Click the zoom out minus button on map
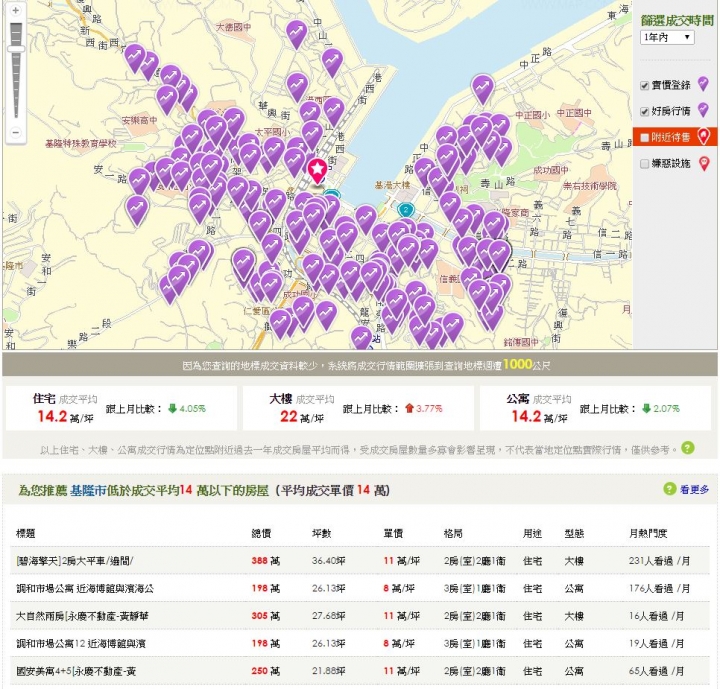 click(x=15, y=131)
